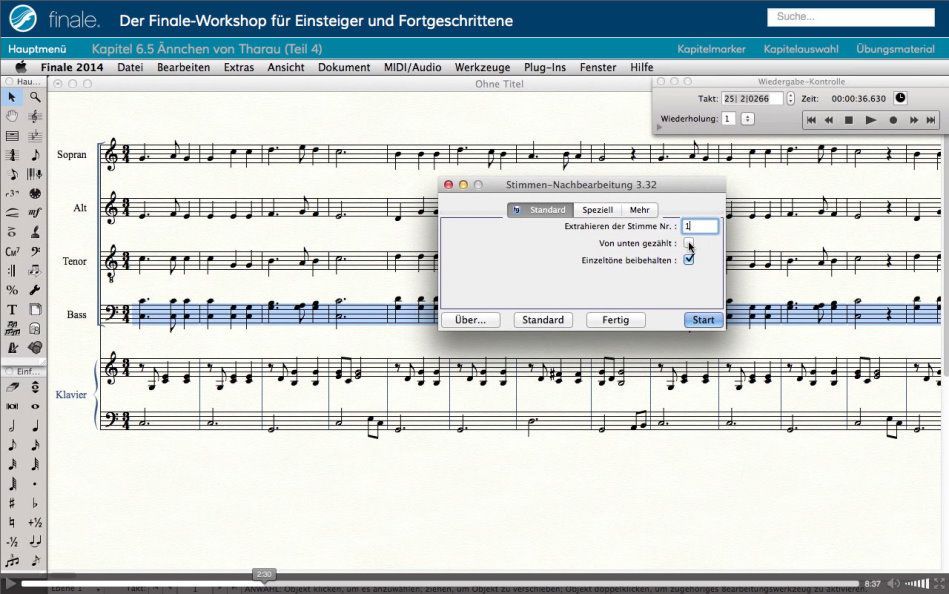Click the Standard button at dialog bottom

543,320
